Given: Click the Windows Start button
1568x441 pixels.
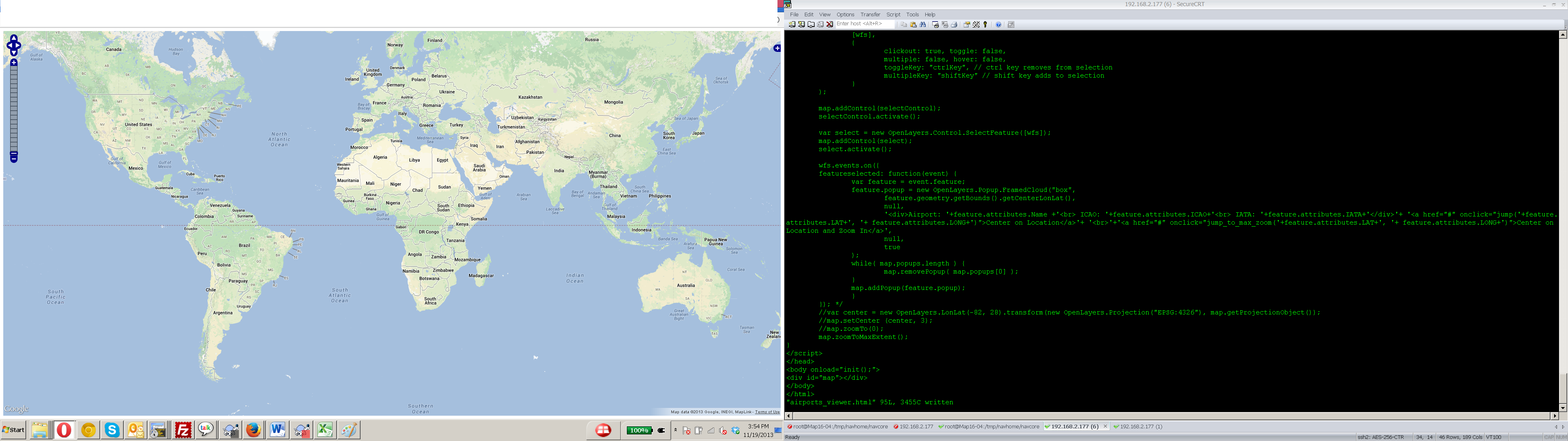Looking at the screenshot, I should tap(13, 430).
